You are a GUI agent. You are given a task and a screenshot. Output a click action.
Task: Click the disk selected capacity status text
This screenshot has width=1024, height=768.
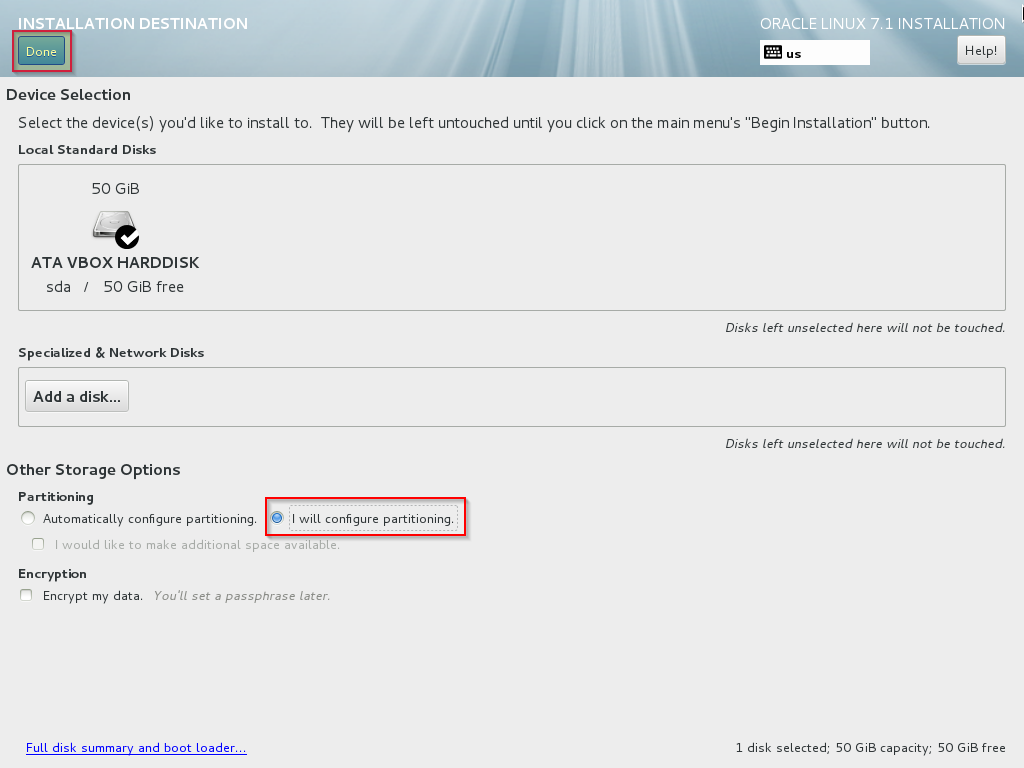871,748
